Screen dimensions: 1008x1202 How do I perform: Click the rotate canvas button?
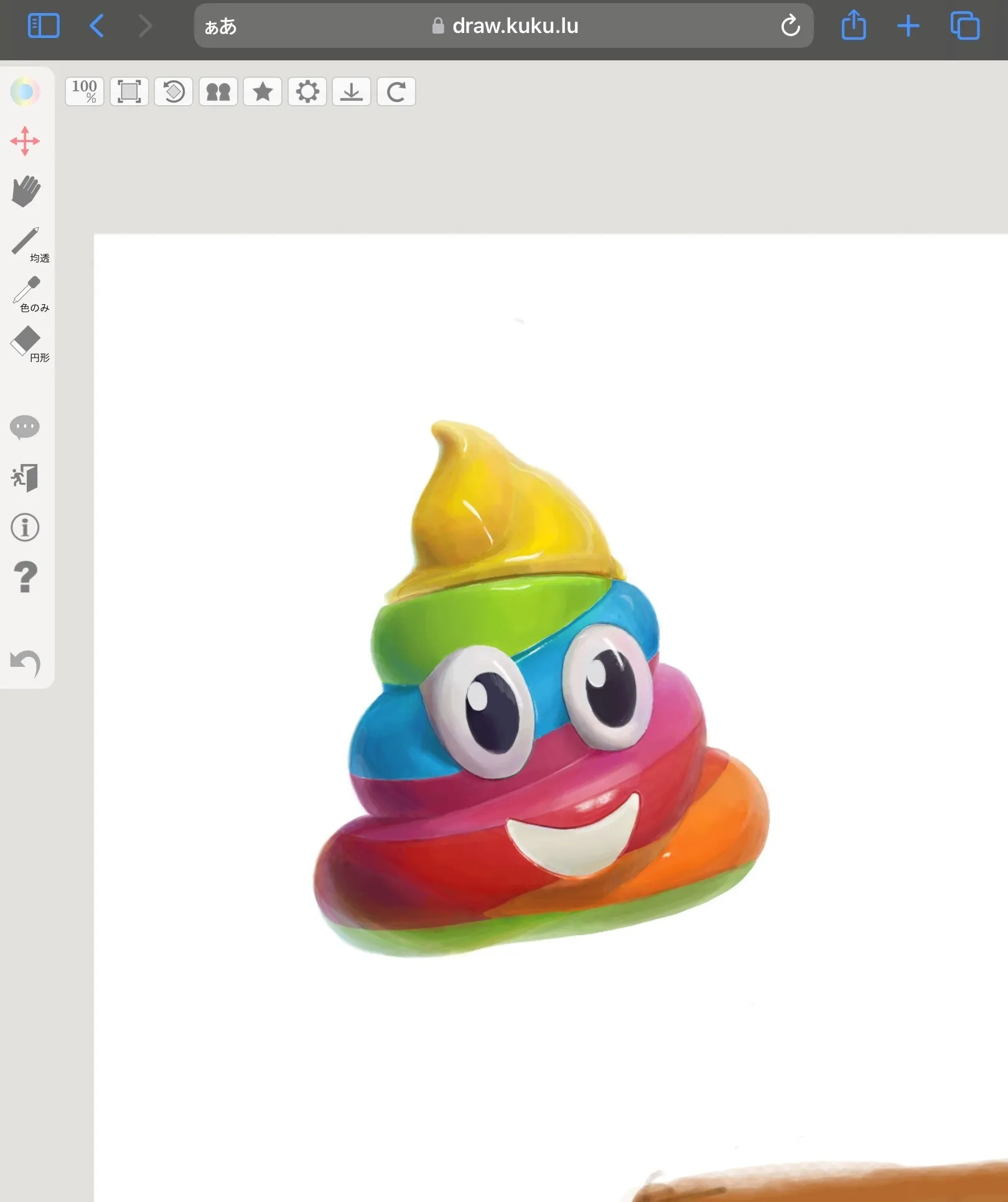174,91
